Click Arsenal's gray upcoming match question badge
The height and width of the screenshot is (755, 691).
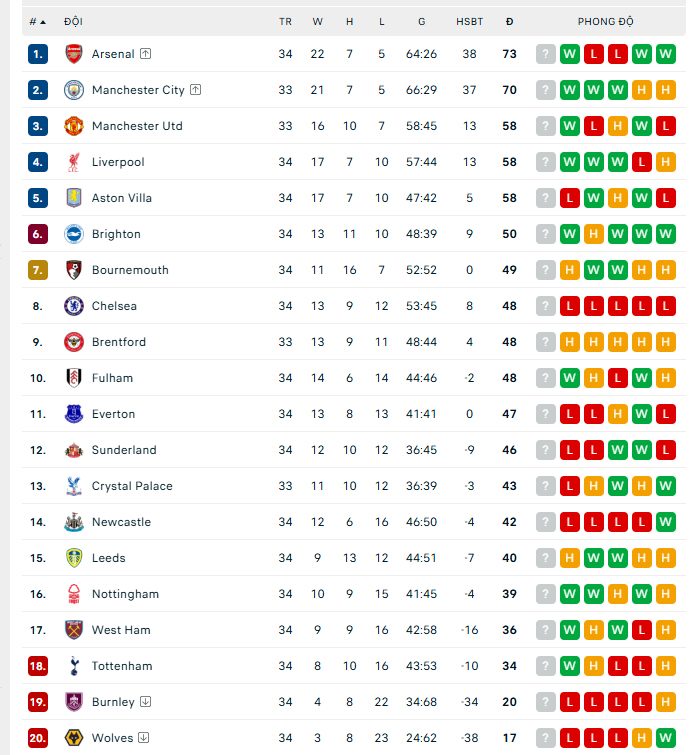pyautogui.click(x=545, y=54)
